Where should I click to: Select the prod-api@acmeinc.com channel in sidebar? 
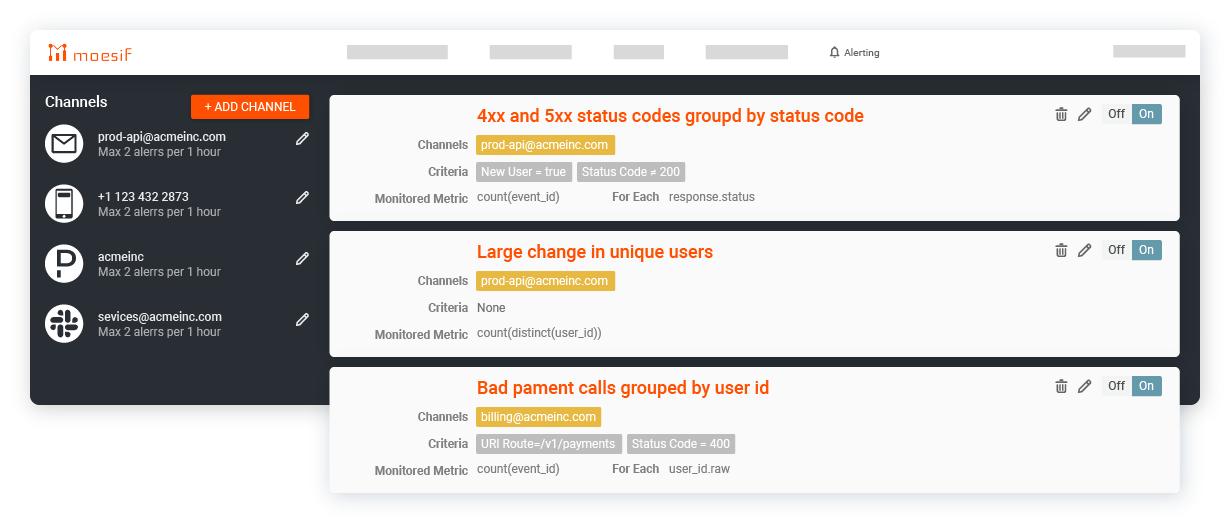(x=162, y=137)
